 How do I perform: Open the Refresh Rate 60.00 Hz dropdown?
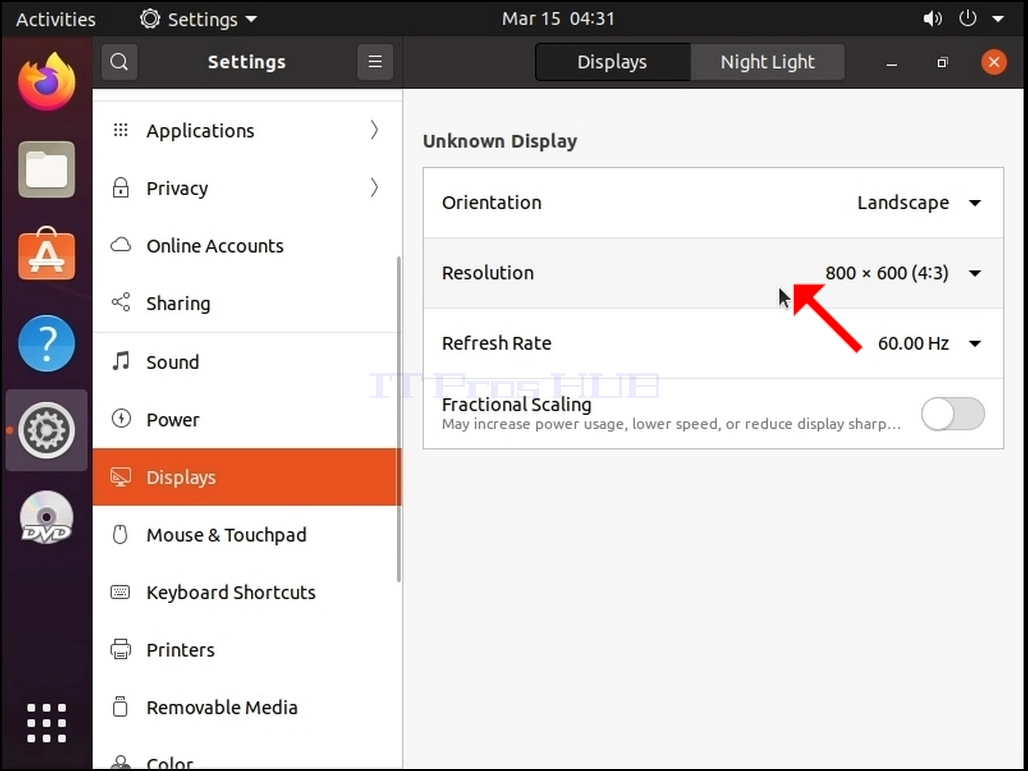coord(929,344)
